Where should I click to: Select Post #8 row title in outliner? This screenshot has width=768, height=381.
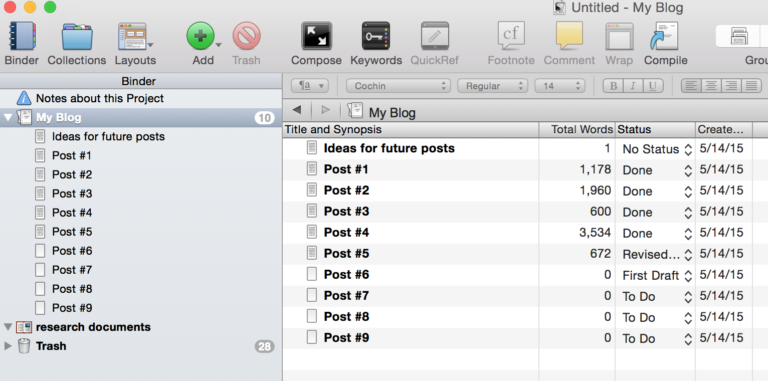(x=346, y=317)
